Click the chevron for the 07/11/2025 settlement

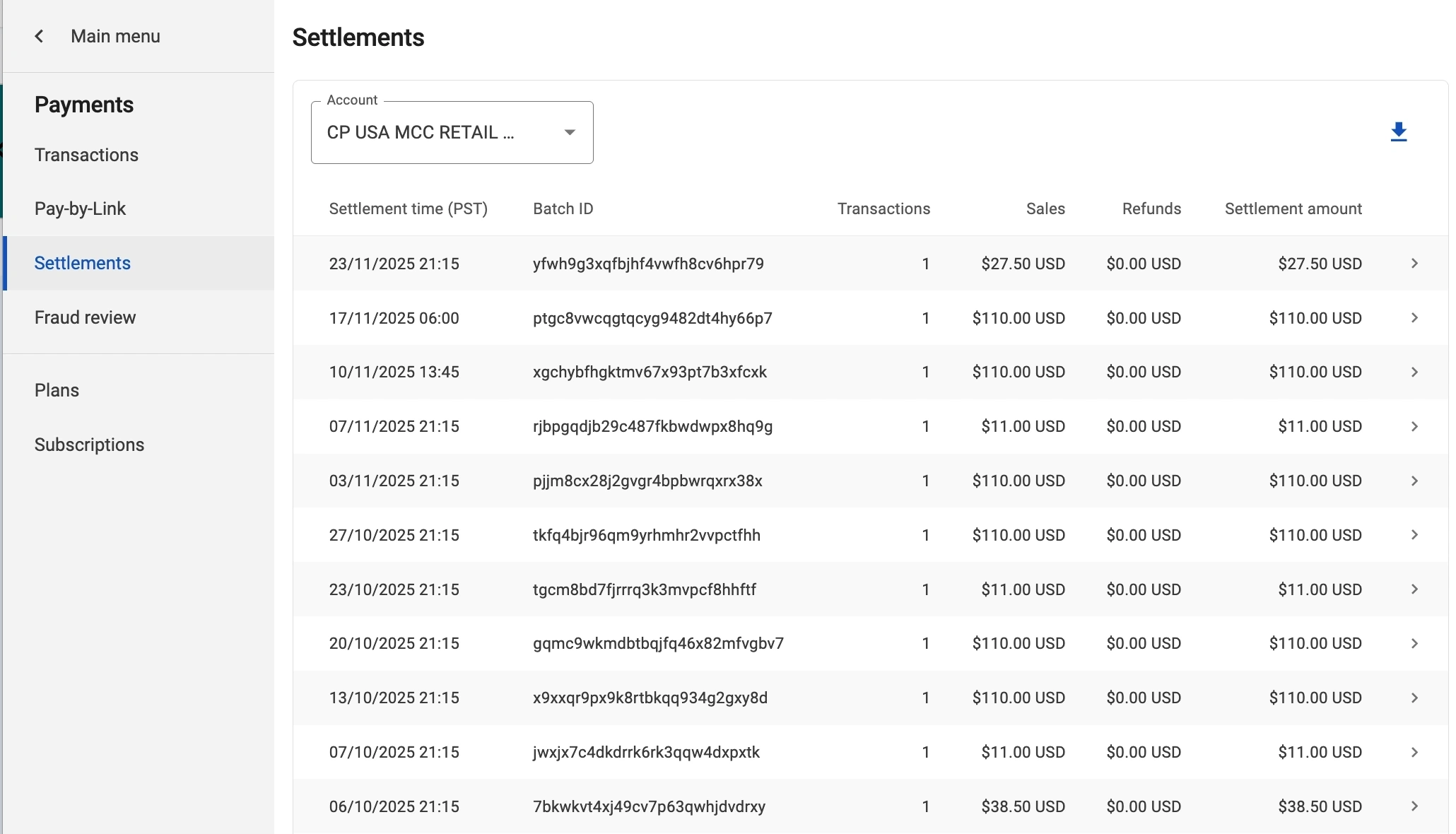1414,426
